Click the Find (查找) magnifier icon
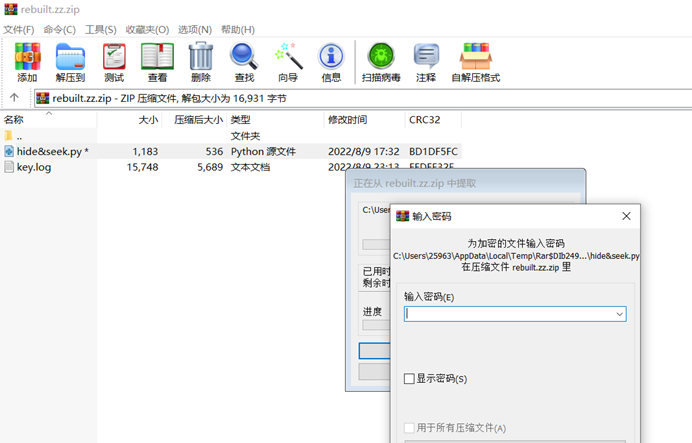Viewport: 692px width, 443px height. pyautogui.click(x=244, y=62)
